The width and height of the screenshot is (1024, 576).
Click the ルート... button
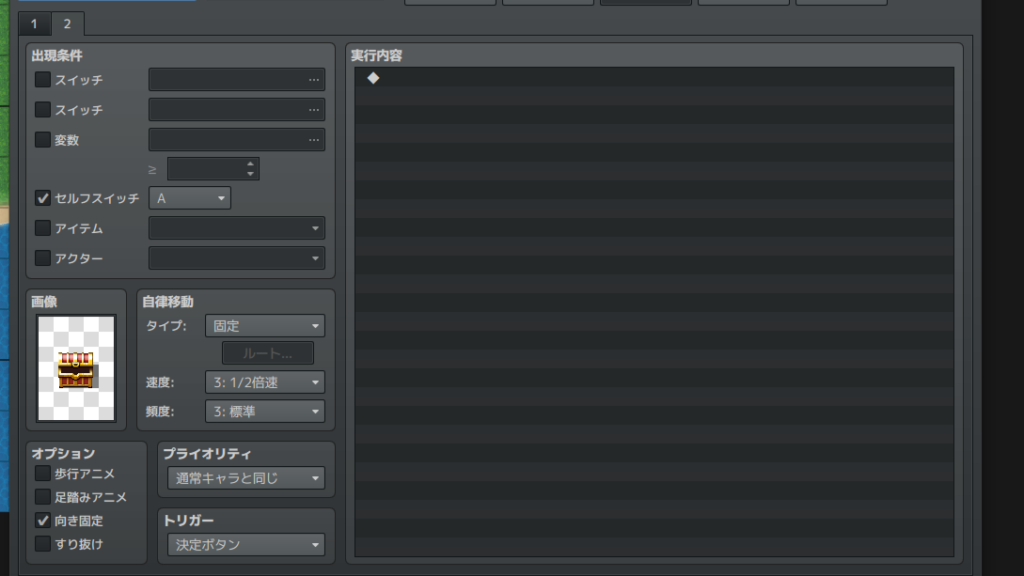tap(268, 353)
